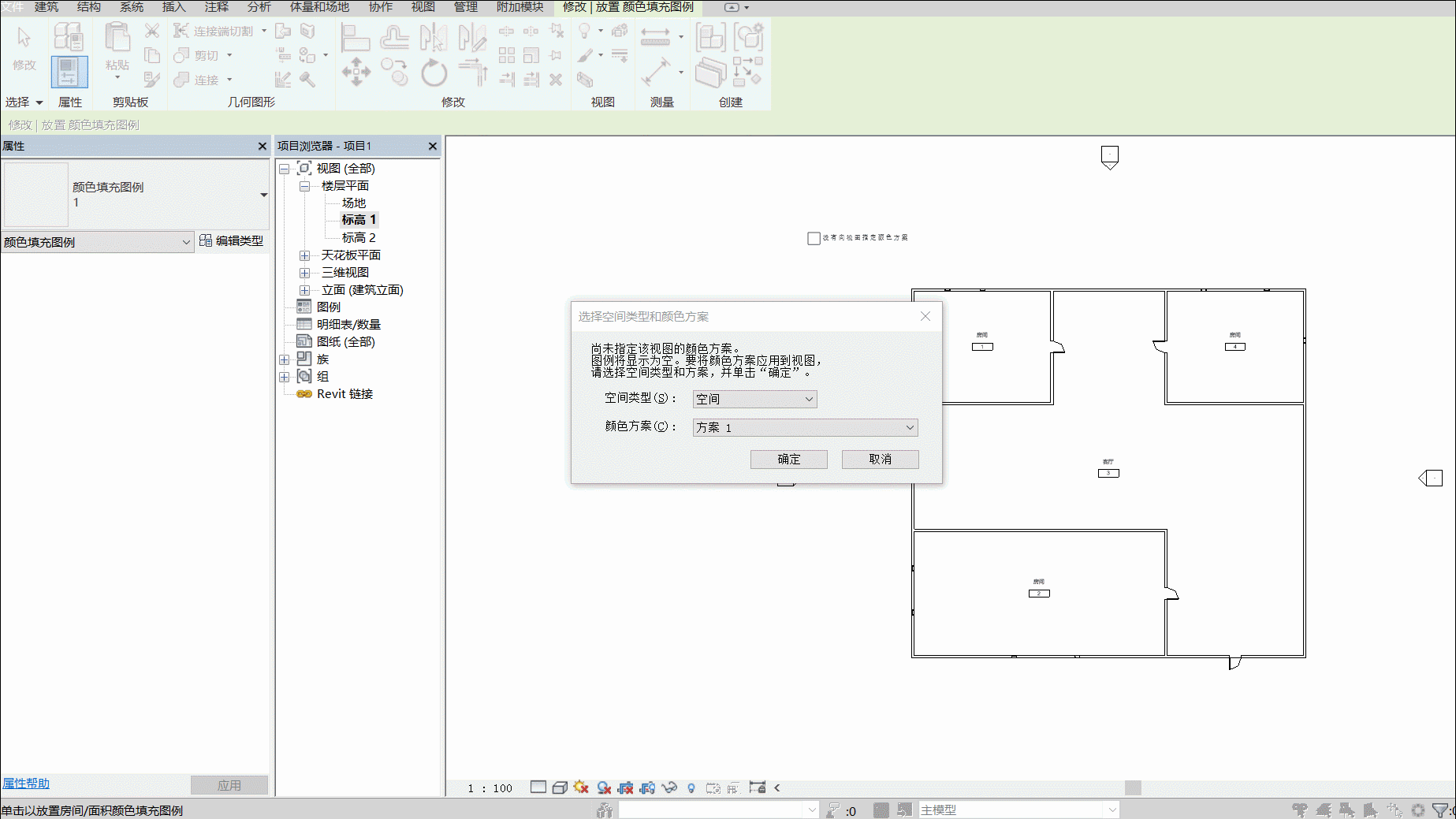Switch to the 注释 ribbon tab
Image resolution: width=1456 pixels, height=819 pixels.
217,7
